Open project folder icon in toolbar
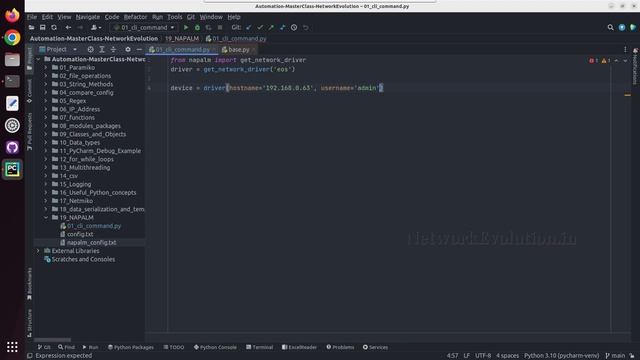Viewport: 640px width, 360px height. [31, 27]
